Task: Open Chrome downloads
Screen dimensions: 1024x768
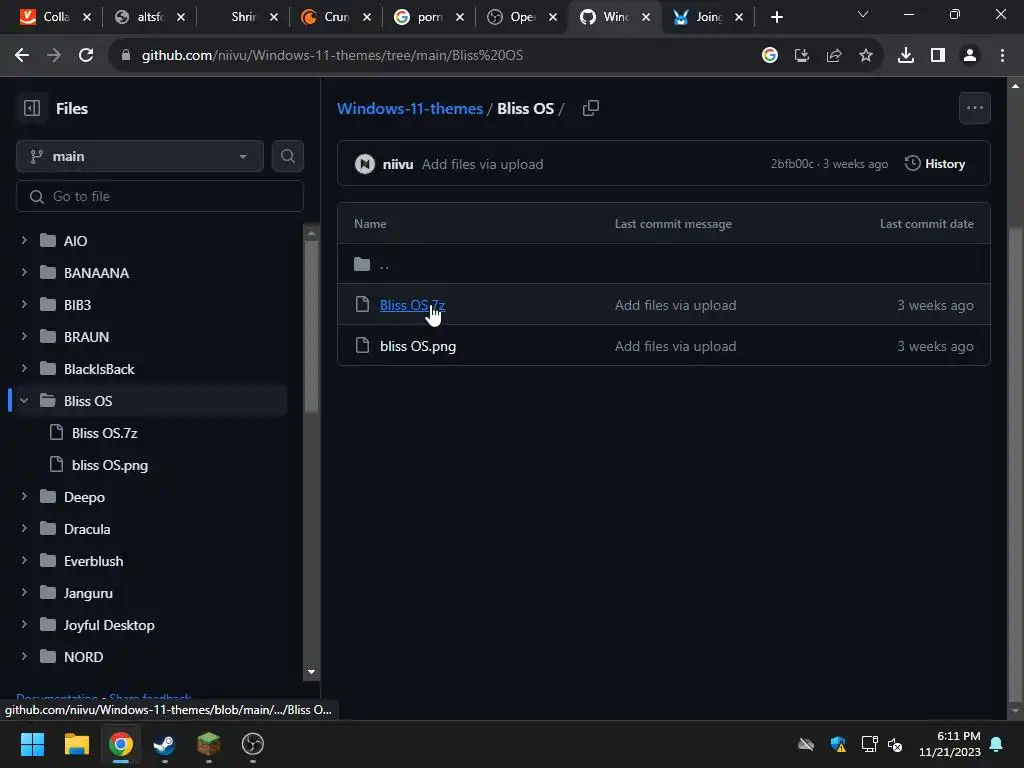Action: [906, 56]
